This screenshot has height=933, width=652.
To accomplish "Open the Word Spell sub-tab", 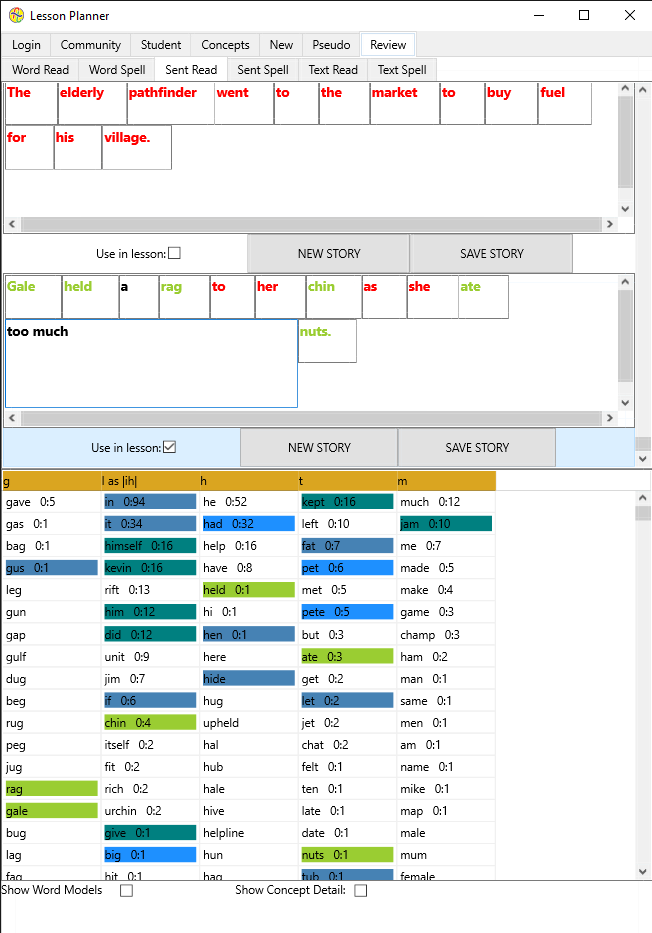I will 117,70.
